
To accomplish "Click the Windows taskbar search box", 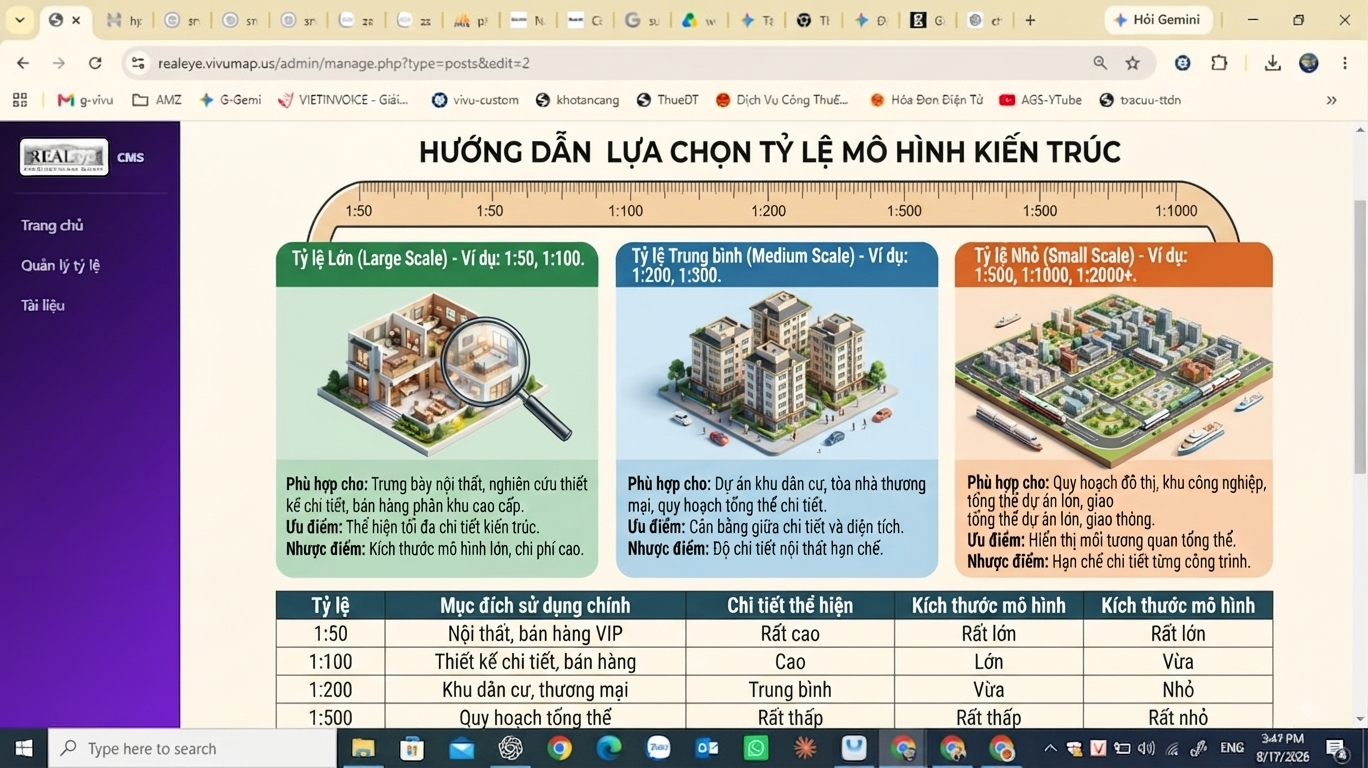I will (193, 748).
